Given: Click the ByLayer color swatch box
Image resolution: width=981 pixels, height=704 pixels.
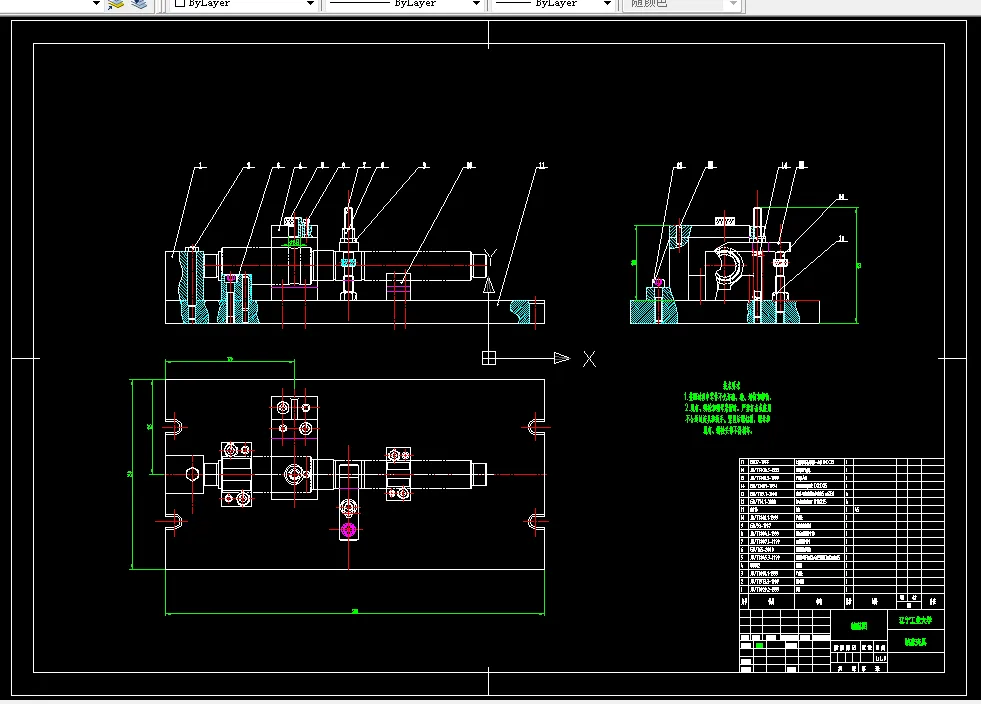Looking at the screenshot, I should point(180,3).
